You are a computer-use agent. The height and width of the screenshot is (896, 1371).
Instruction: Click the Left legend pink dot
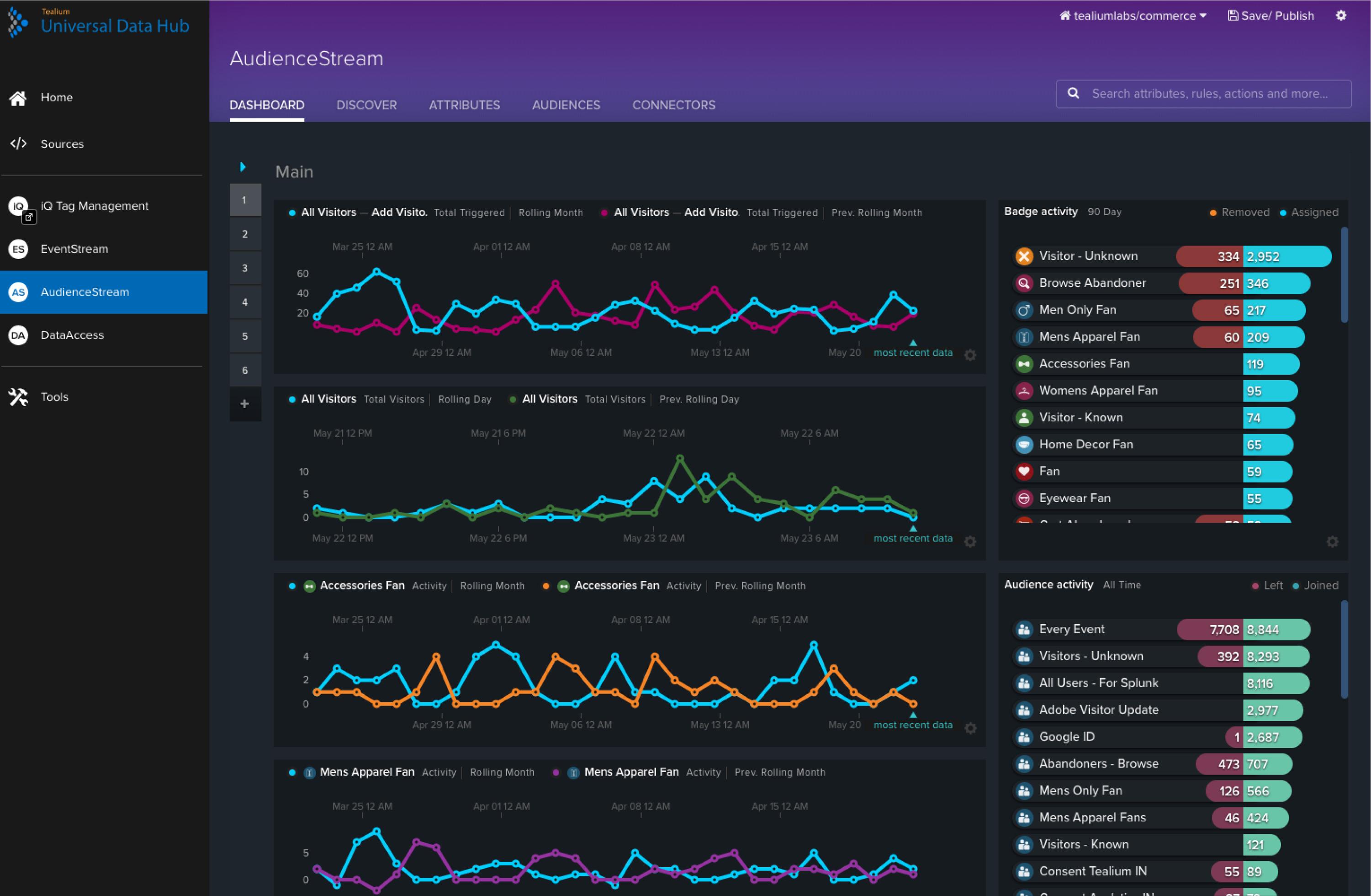[1255, 586]
